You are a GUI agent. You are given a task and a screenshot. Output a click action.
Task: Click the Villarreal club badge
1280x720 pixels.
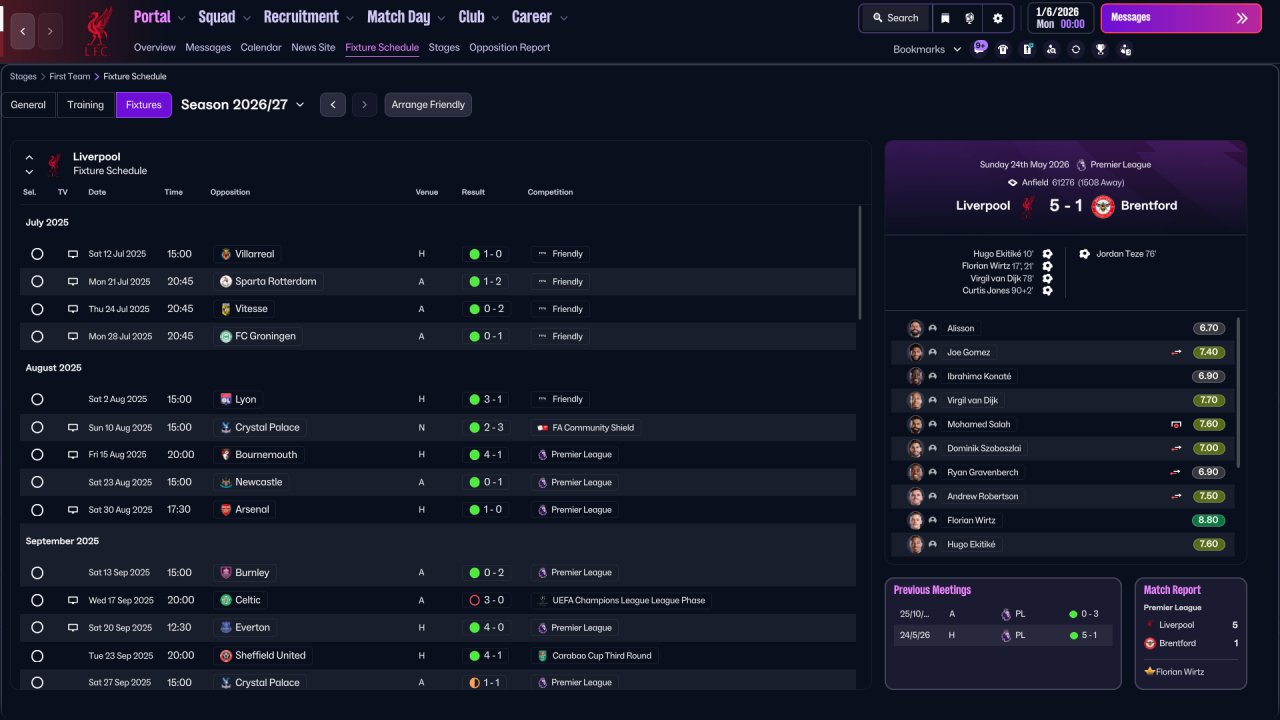226,254
